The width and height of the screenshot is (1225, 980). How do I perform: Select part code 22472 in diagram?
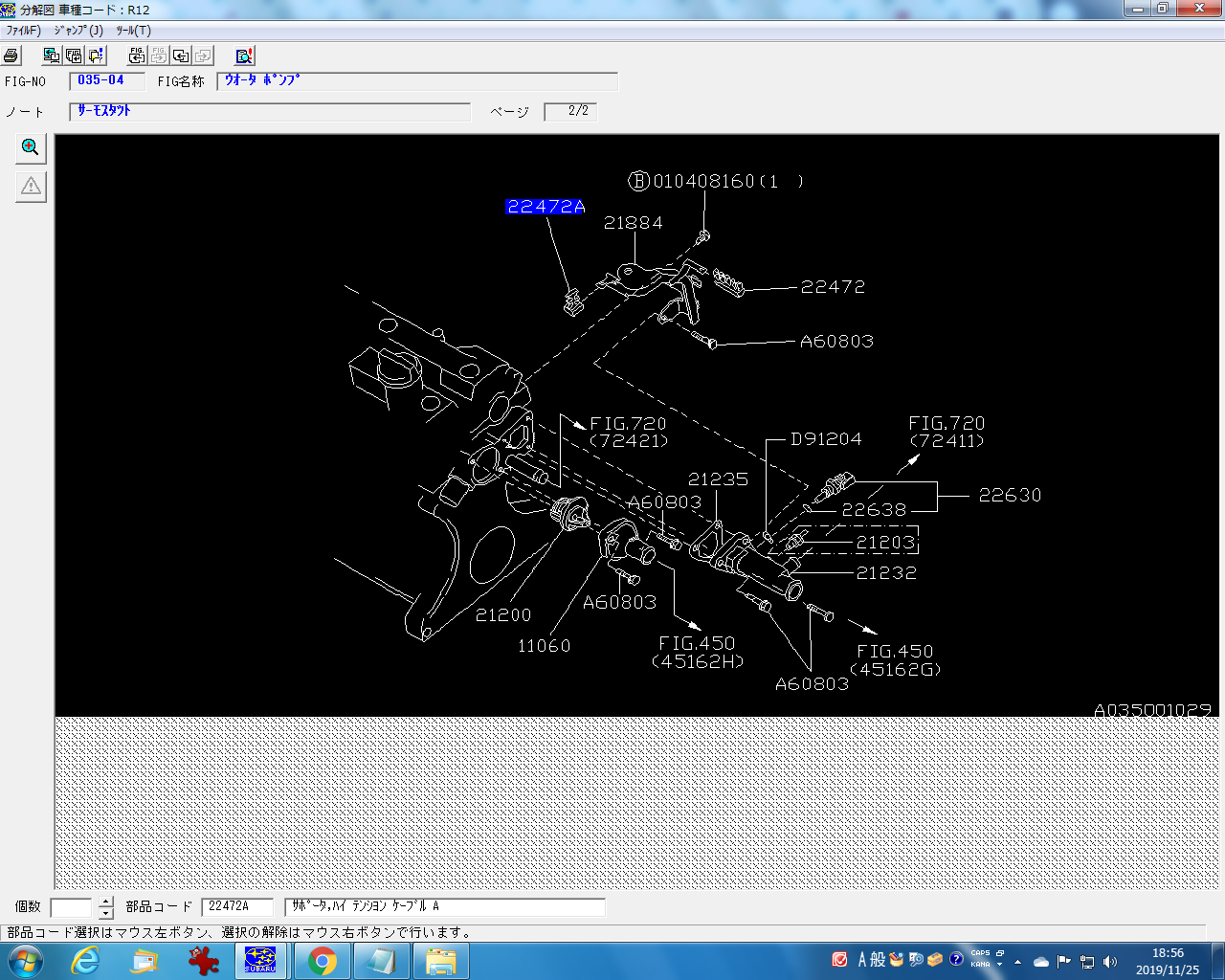pos(833,286)
